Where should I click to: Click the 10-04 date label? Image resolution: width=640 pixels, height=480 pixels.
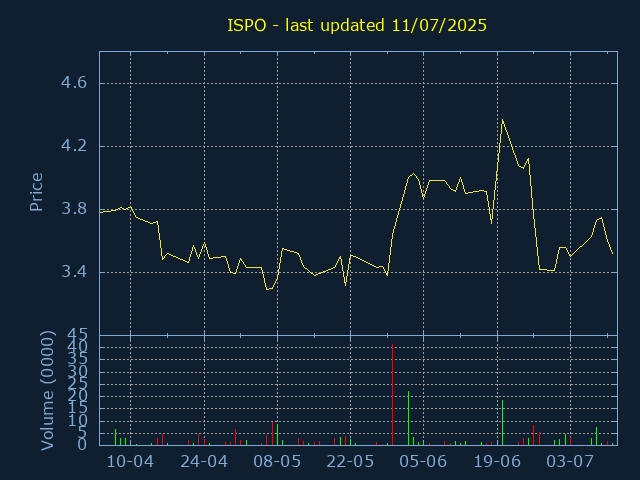[130, 462]
